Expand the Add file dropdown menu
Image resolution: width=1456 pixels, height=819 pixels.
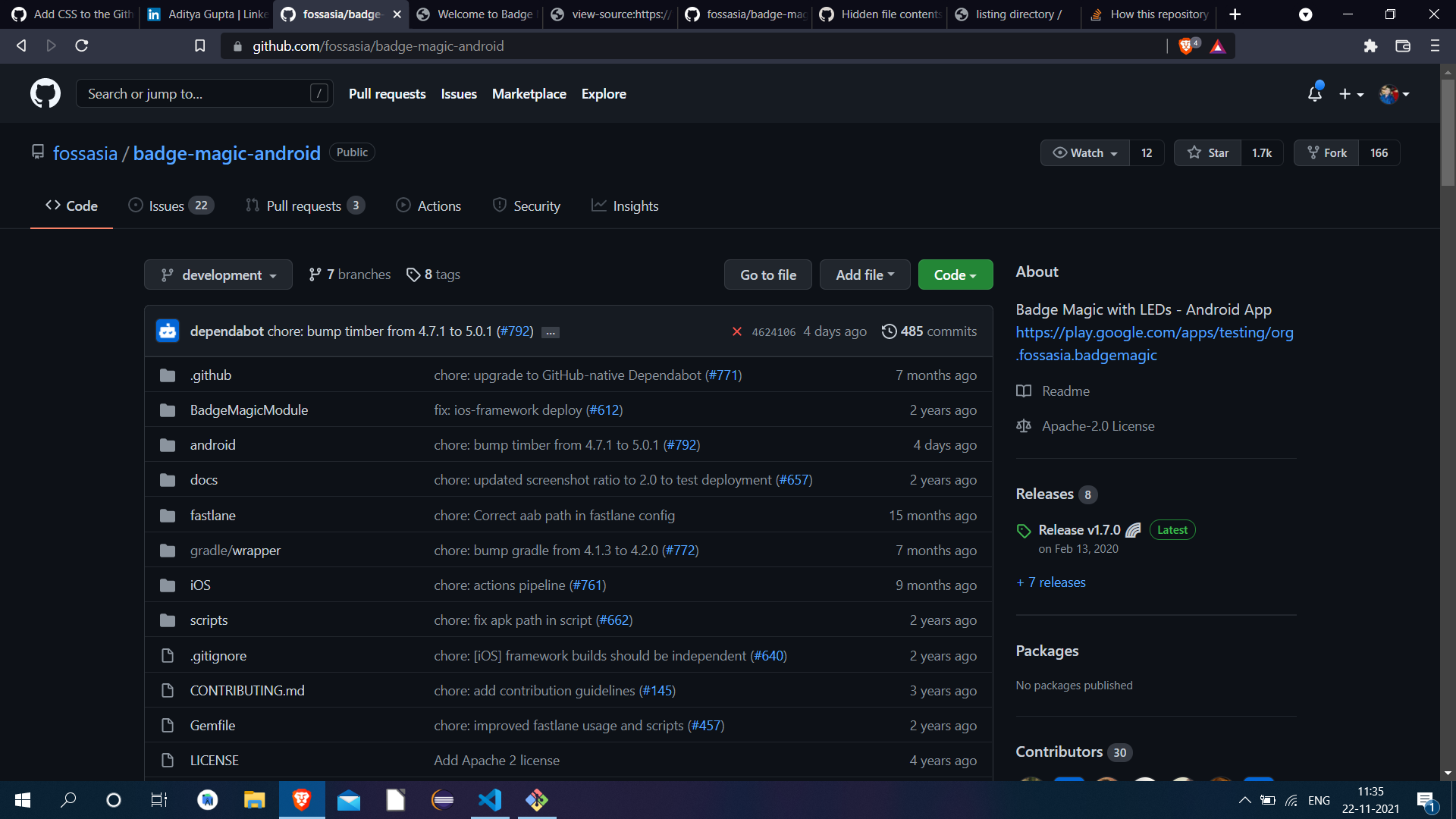pyautogui.click(x=864, y=274)
